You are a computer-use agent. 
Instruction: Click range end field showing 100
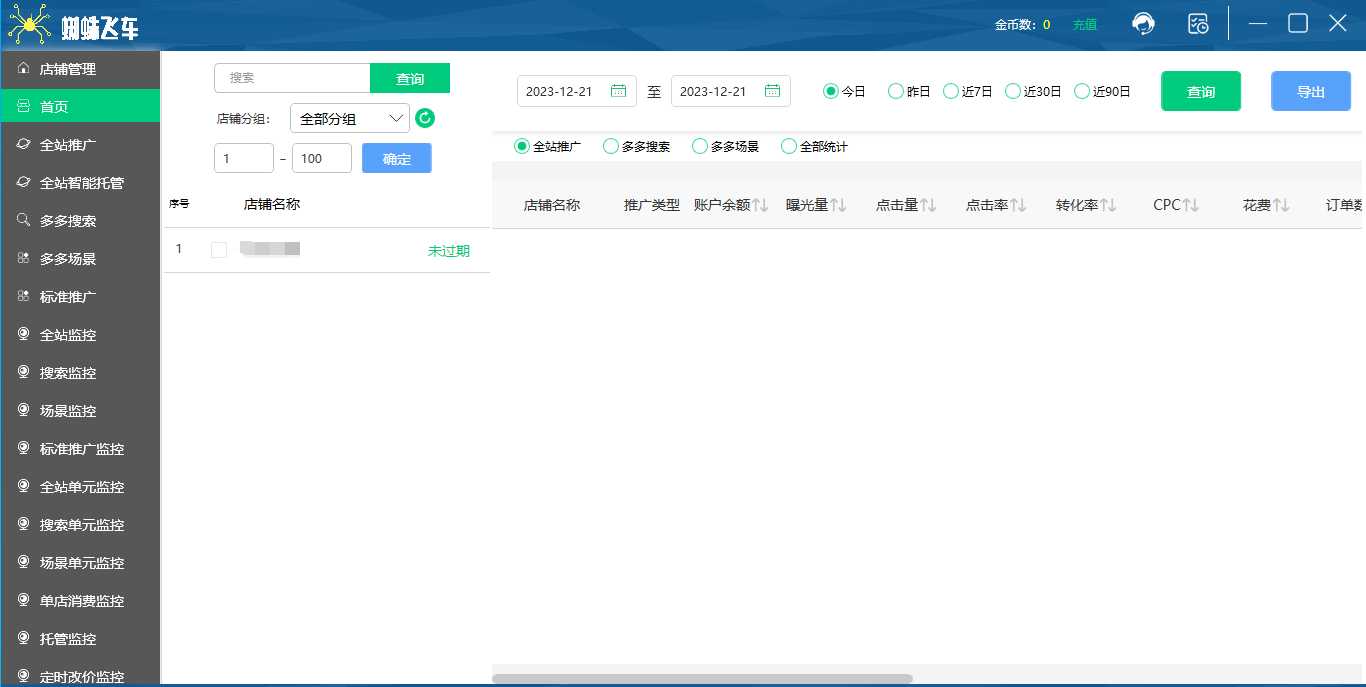point(322,158)
